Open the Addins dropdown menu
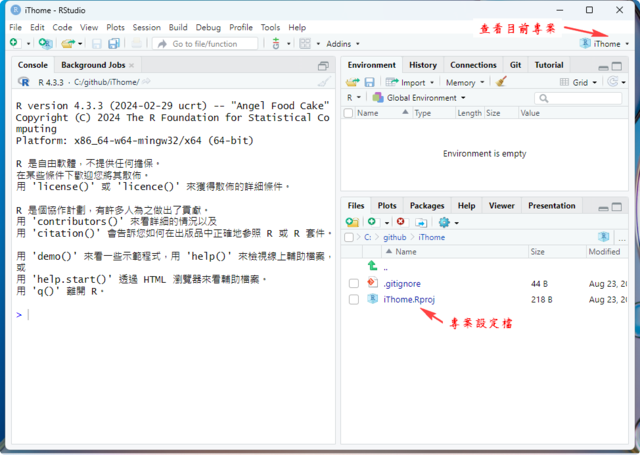The image size is (640, 455). tap(343, 44)
